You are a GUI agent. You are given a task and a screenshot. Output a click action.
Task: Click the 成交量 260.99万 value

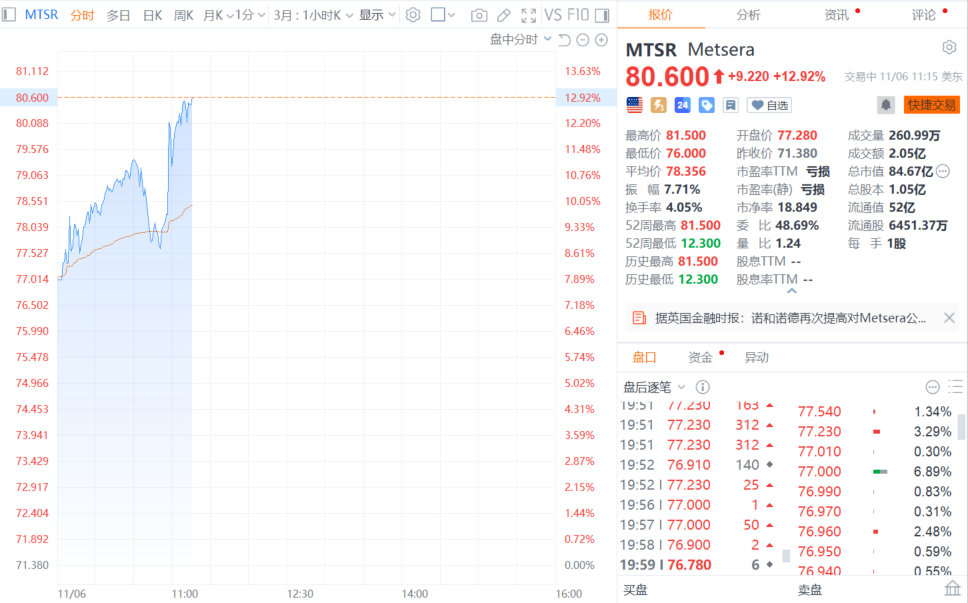915,135
